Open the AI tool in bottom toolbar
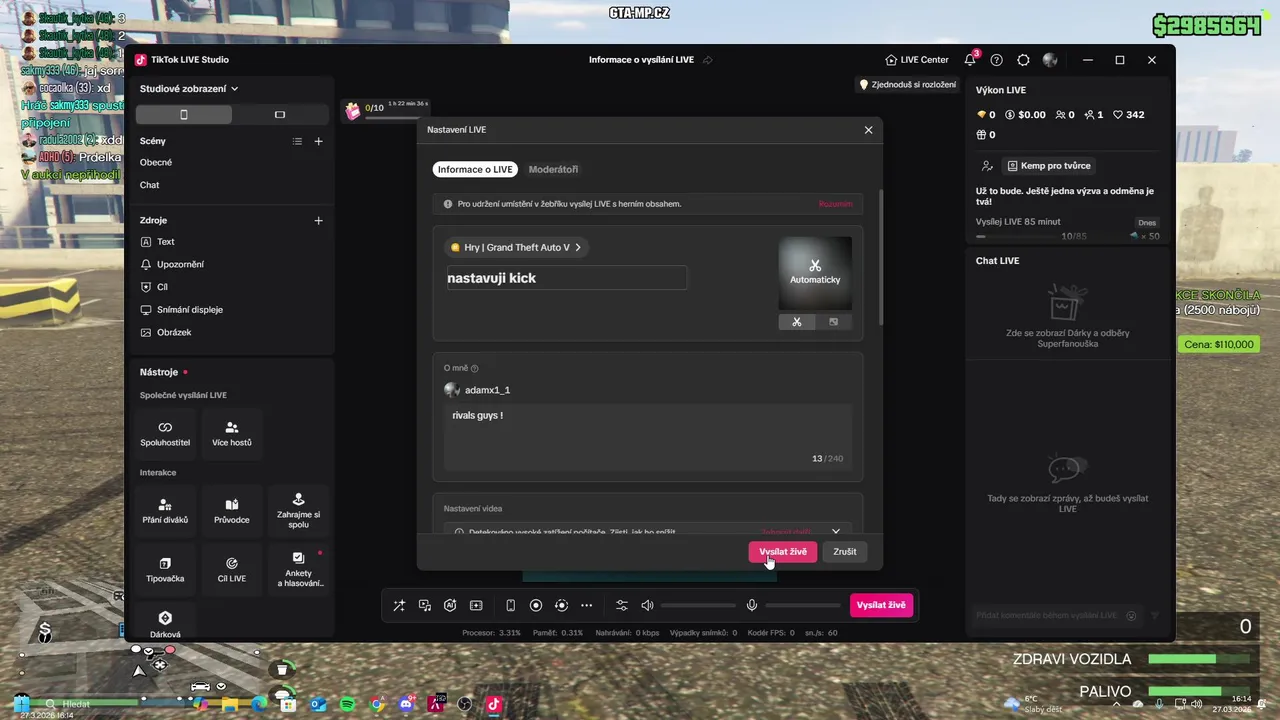Image resolution: width=1280 pixels, height=720 pixels. (450, 605)
